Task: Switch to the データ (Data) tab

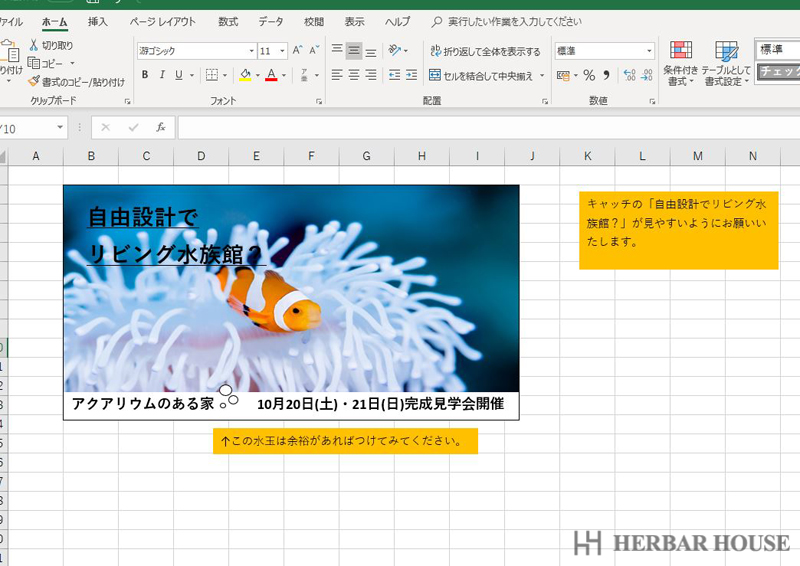Action: click(x=270, y=21)
